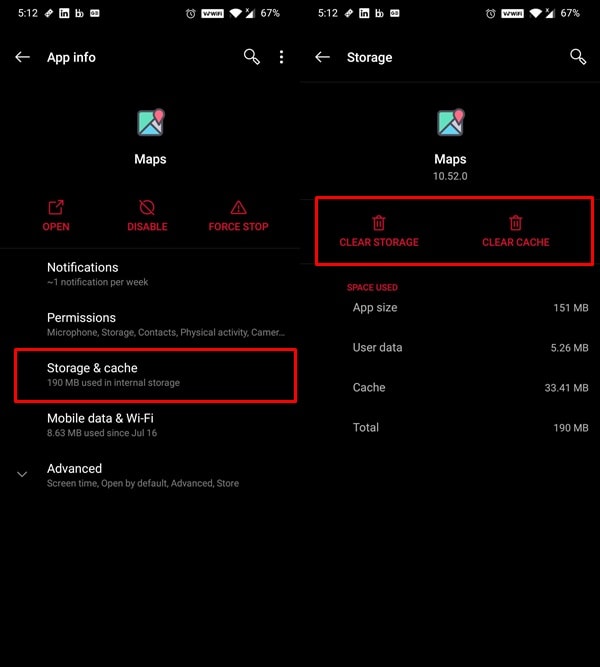Click the Advanced chevron arrow
This screenshot has height=667, width=600.
click(22, 474)
